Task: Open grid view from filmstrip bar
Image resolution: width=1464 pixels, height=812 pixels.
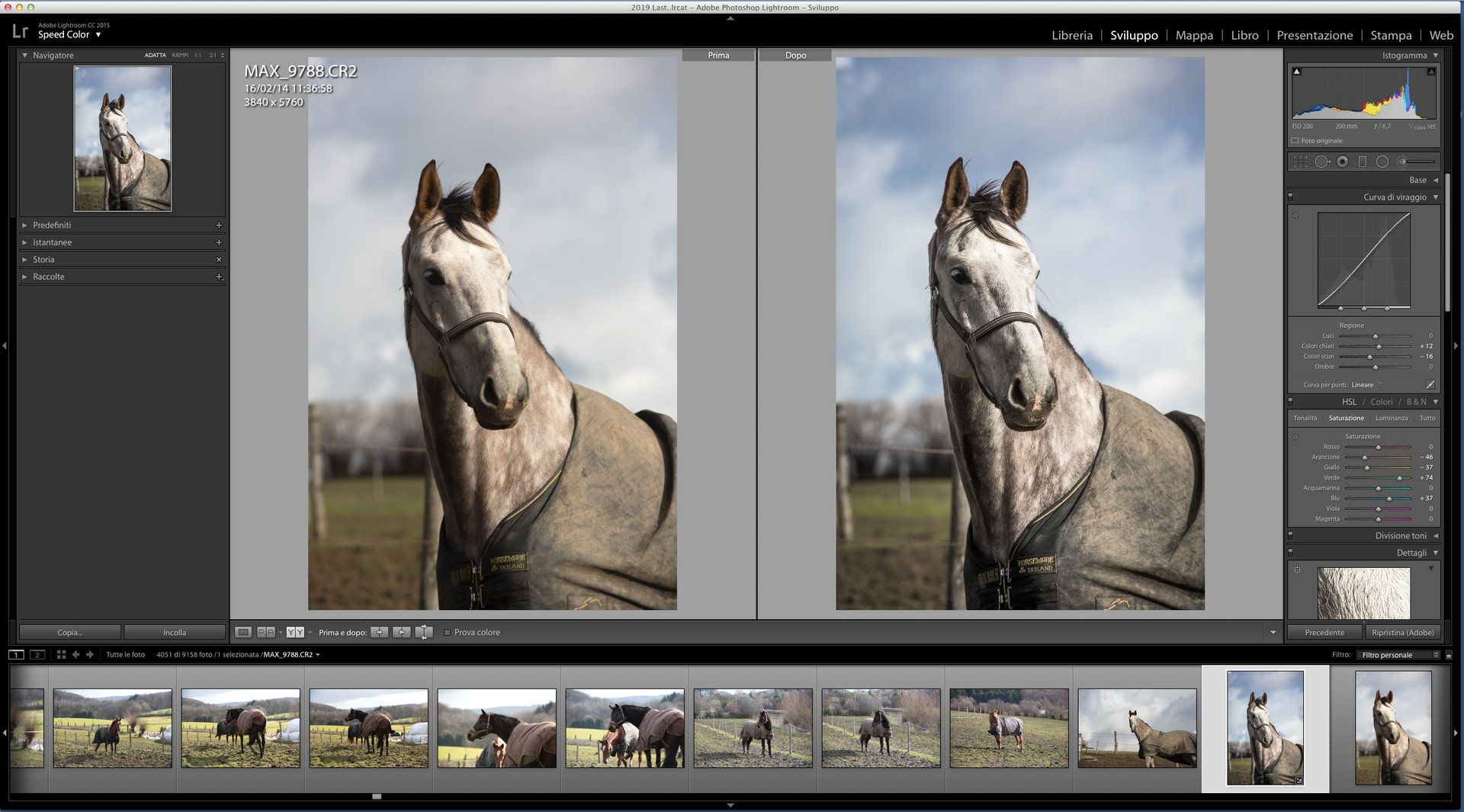Action: [x=62, y=654]
